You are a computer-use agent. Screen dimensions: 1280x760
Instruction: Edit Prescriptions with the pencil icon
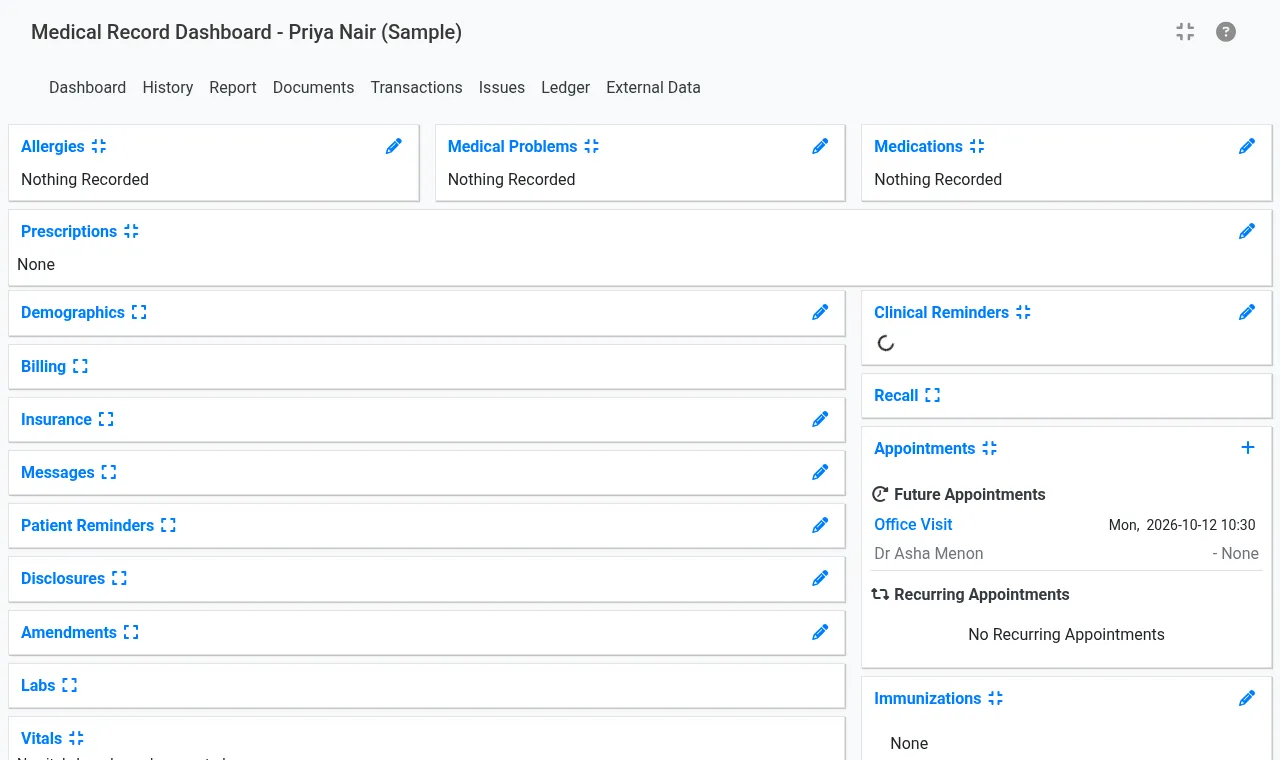[x=1247, y=231]
